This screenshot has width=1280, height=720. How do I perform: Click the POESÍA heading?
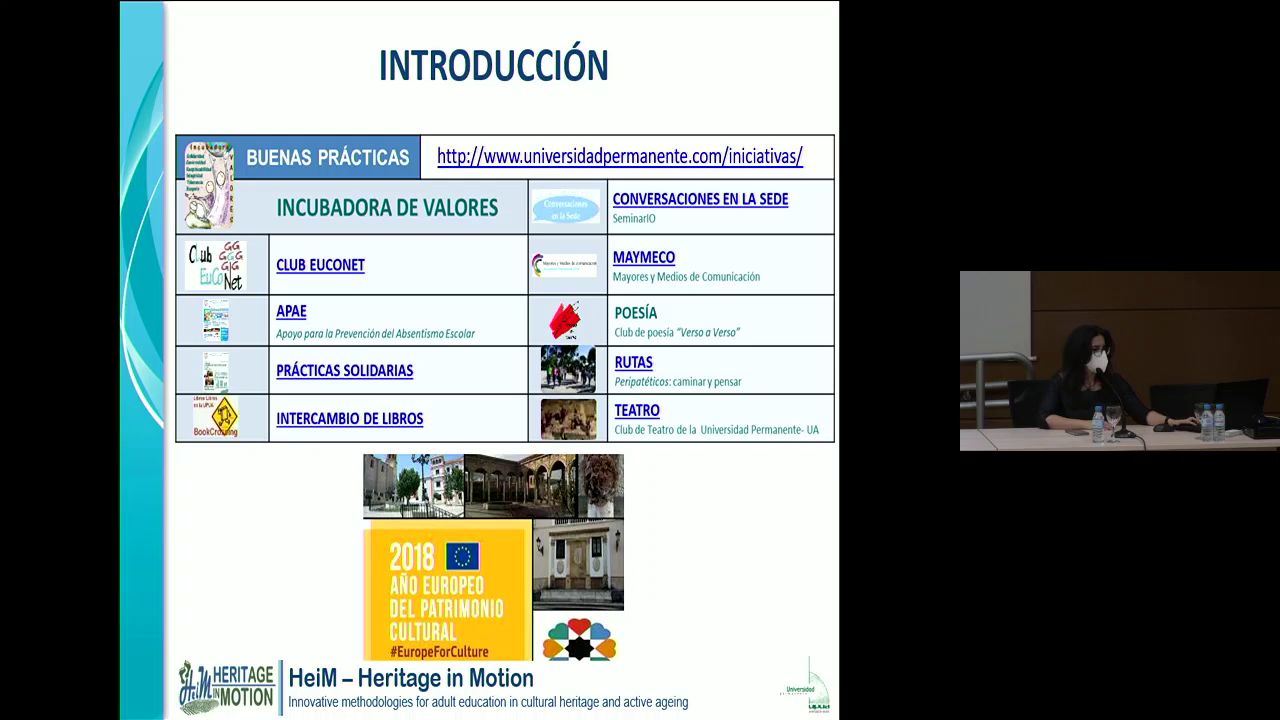[x=636, y=313]
